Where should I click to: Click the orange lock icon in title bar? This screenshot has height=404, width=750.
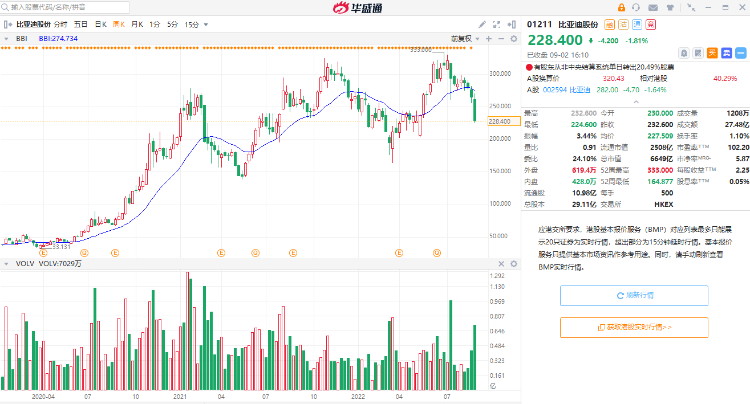click(621, 7)
